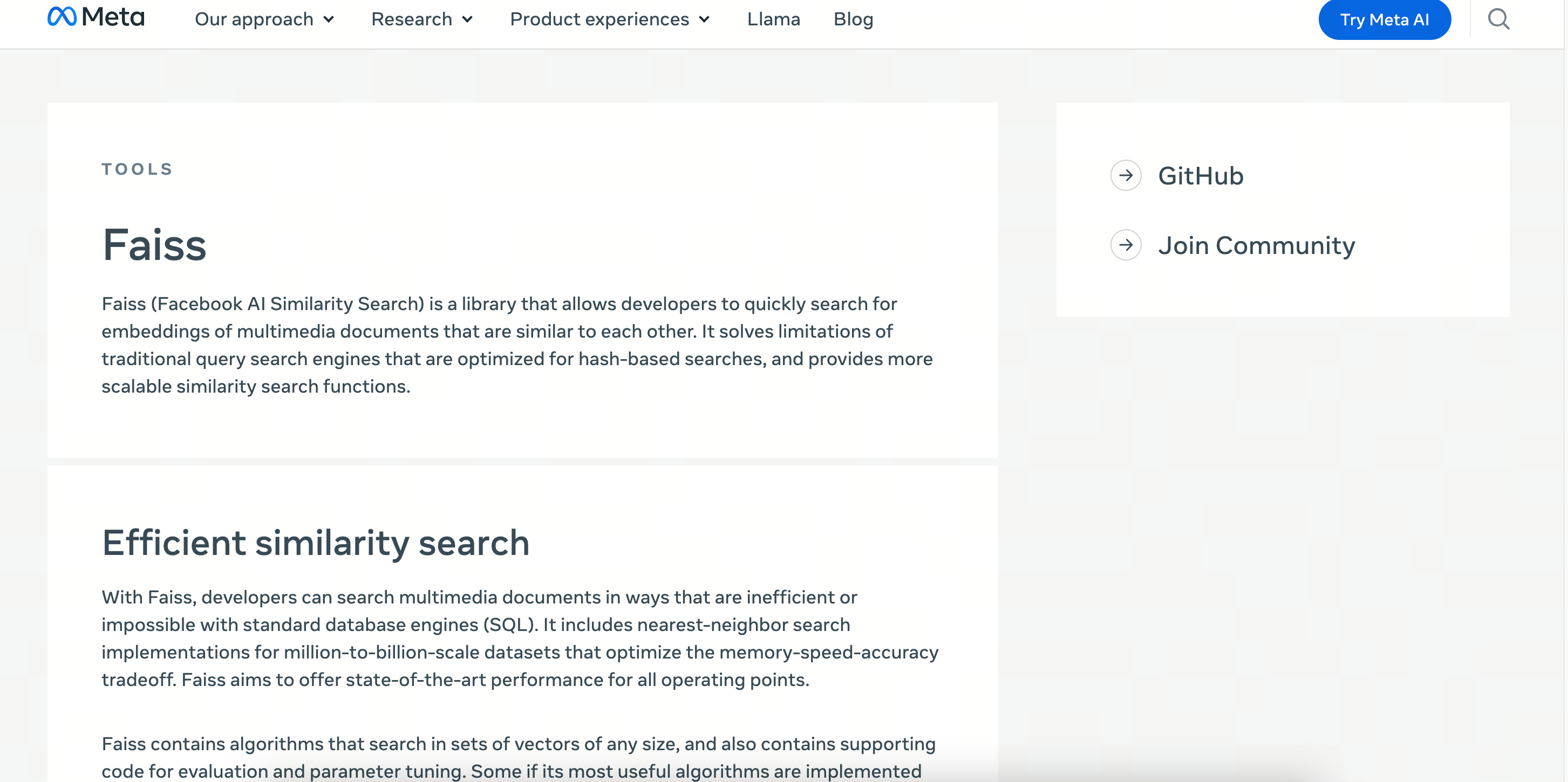Viewport: 1568px width, 782px height.
Task: Open the Research menu
Action: pos(412,19)
